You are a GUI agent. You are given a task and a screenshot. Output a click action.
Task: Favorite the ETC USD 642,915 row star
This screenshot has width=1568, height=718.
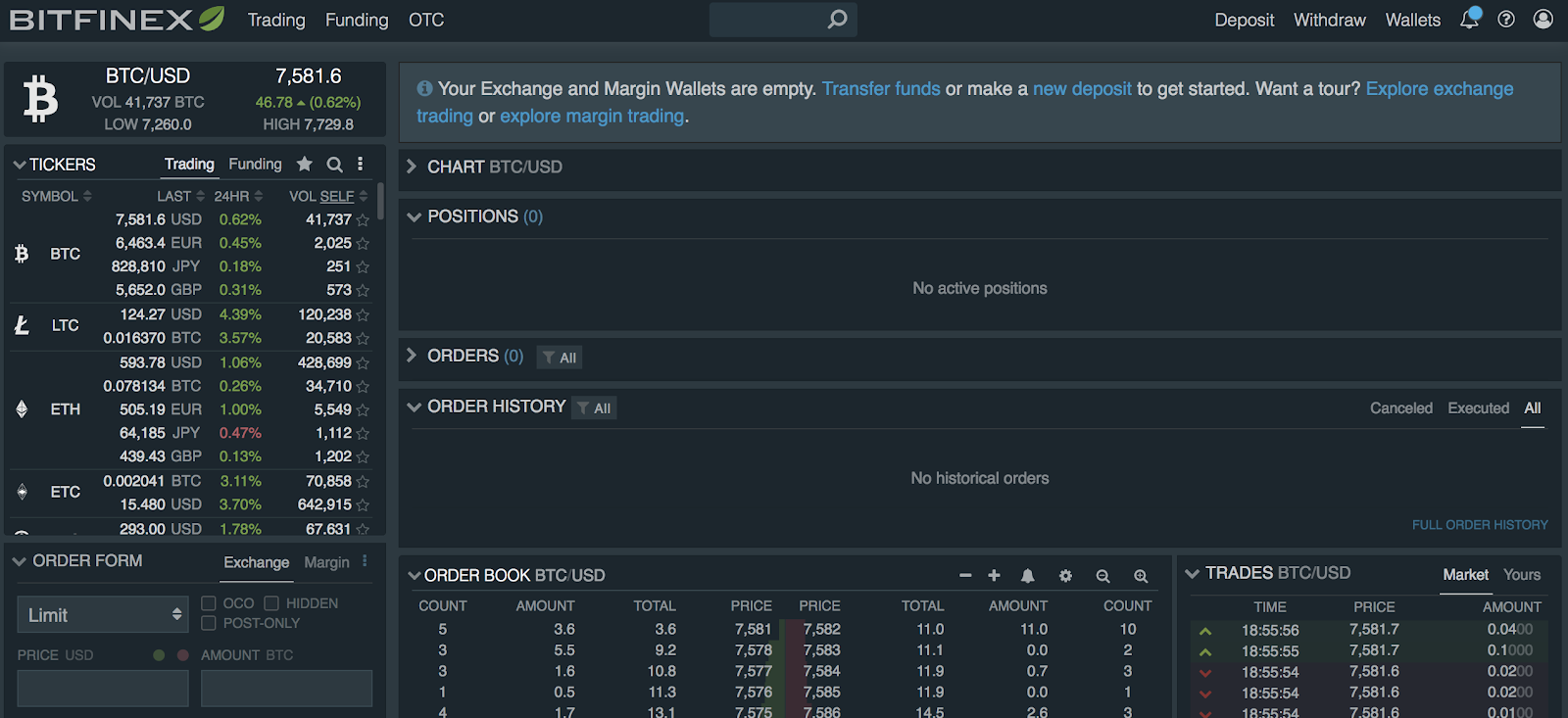click(x=363, y=505)
